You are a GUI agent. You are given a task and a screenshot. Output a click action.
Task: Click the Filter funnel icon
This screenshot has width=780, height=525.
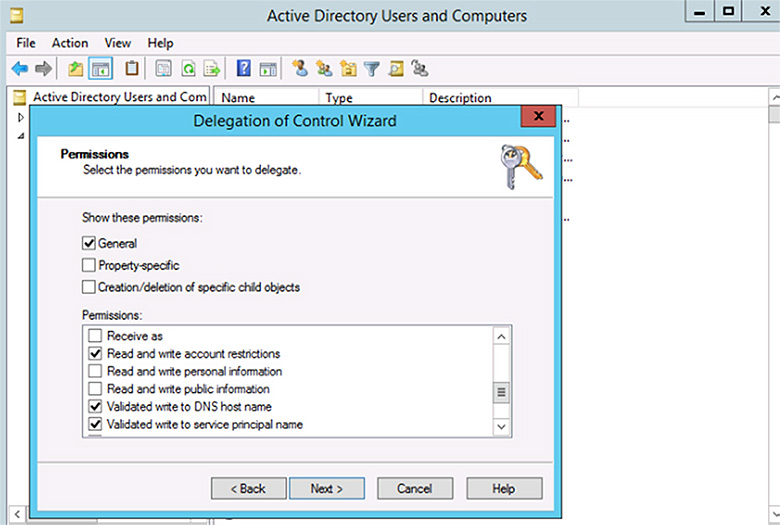372,69
